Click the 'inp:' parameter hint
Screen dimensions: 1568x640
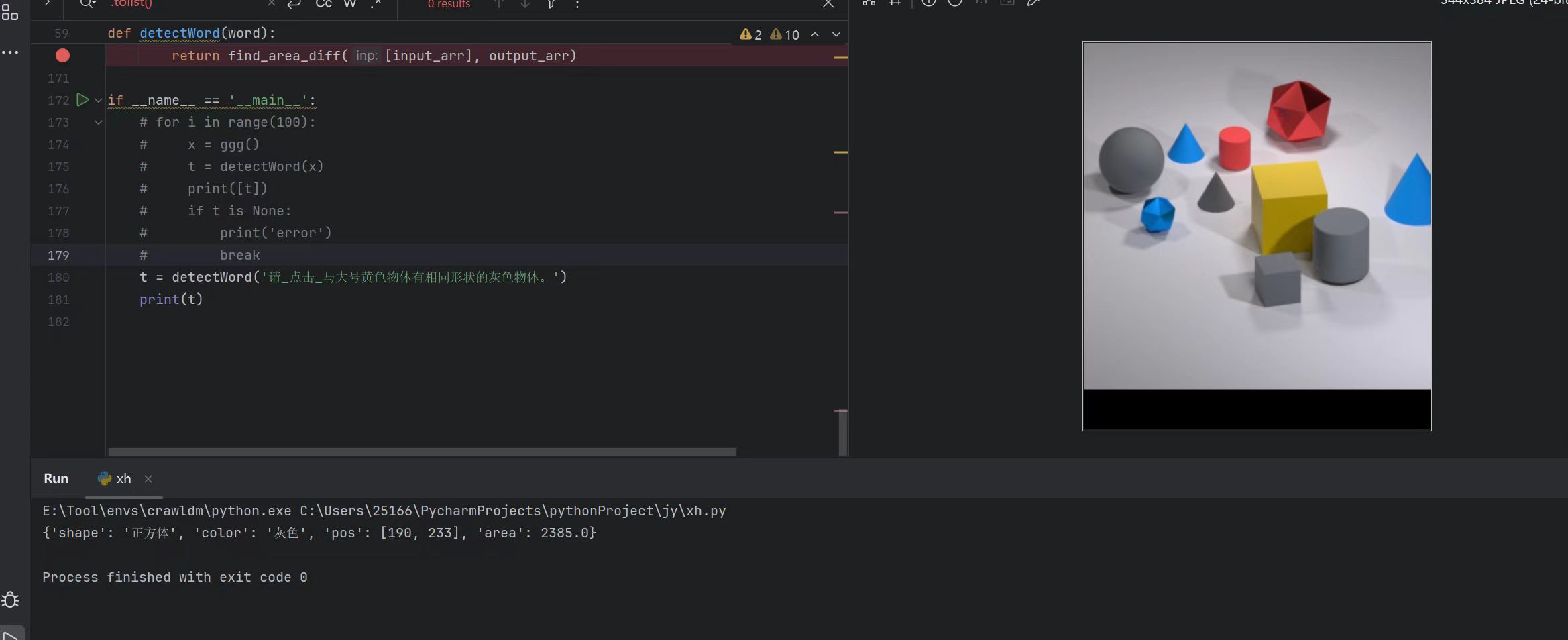click(x=366, y=56)
